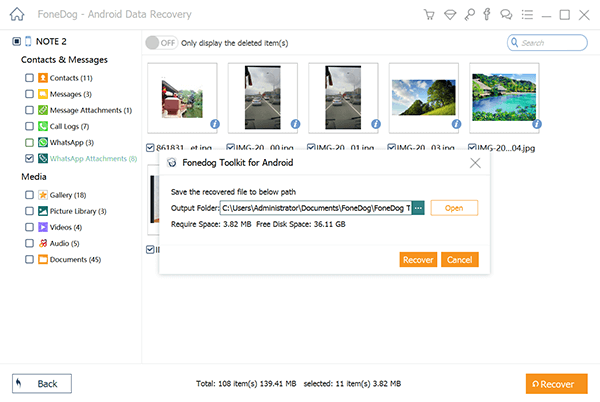
Task: Click the WhatsApp Attachments icon
Action: 43,158
